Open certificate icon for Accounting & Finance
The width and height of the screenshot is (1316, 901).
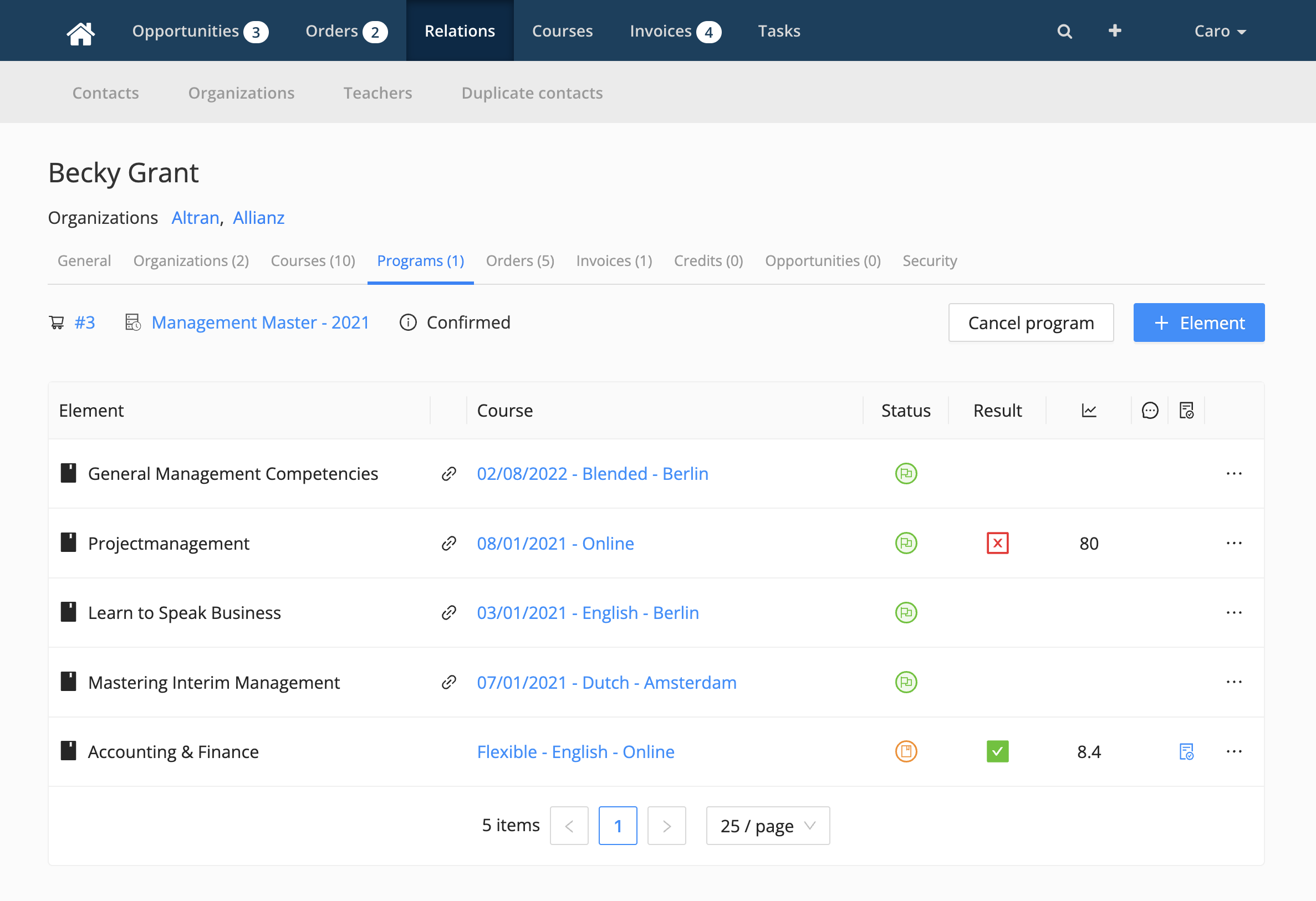1186,751
